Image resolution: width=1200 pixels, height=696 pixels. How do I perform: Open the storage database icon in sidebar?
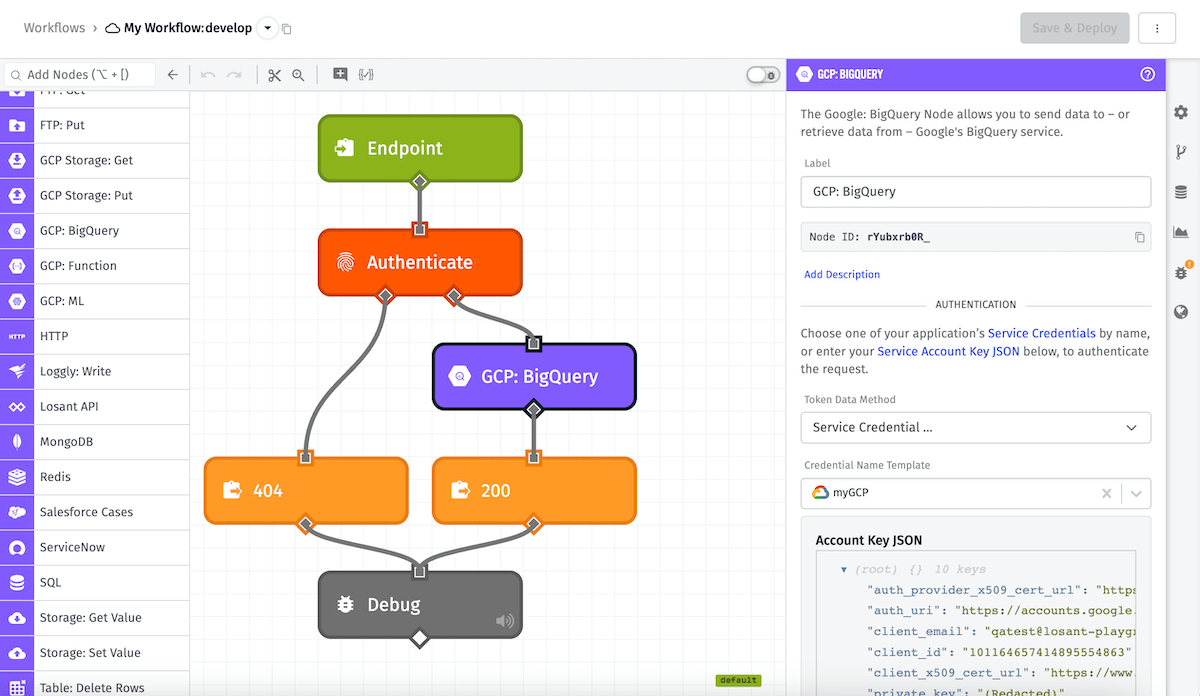[1181, 192]
